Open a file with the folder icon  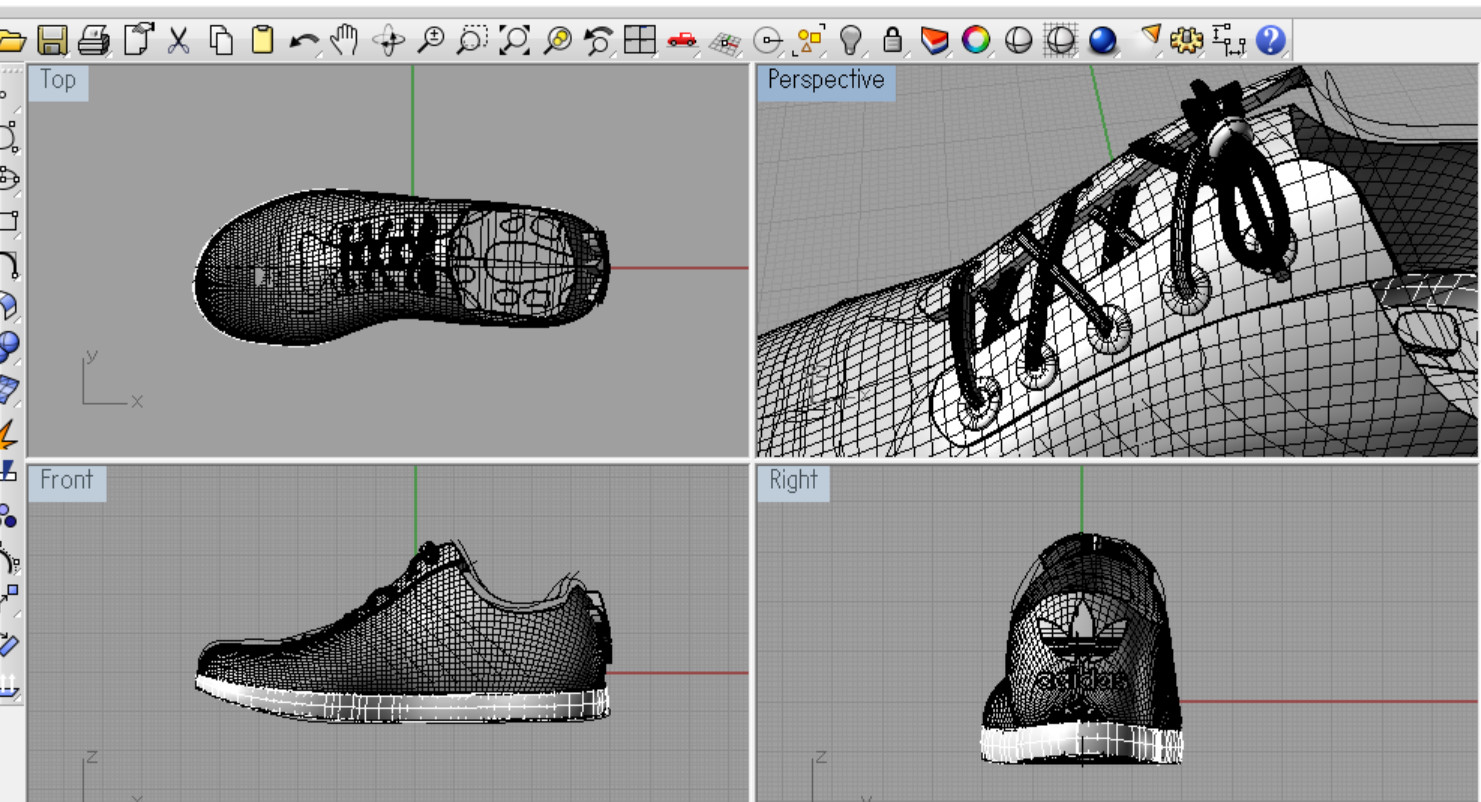[x=11, y=40]
